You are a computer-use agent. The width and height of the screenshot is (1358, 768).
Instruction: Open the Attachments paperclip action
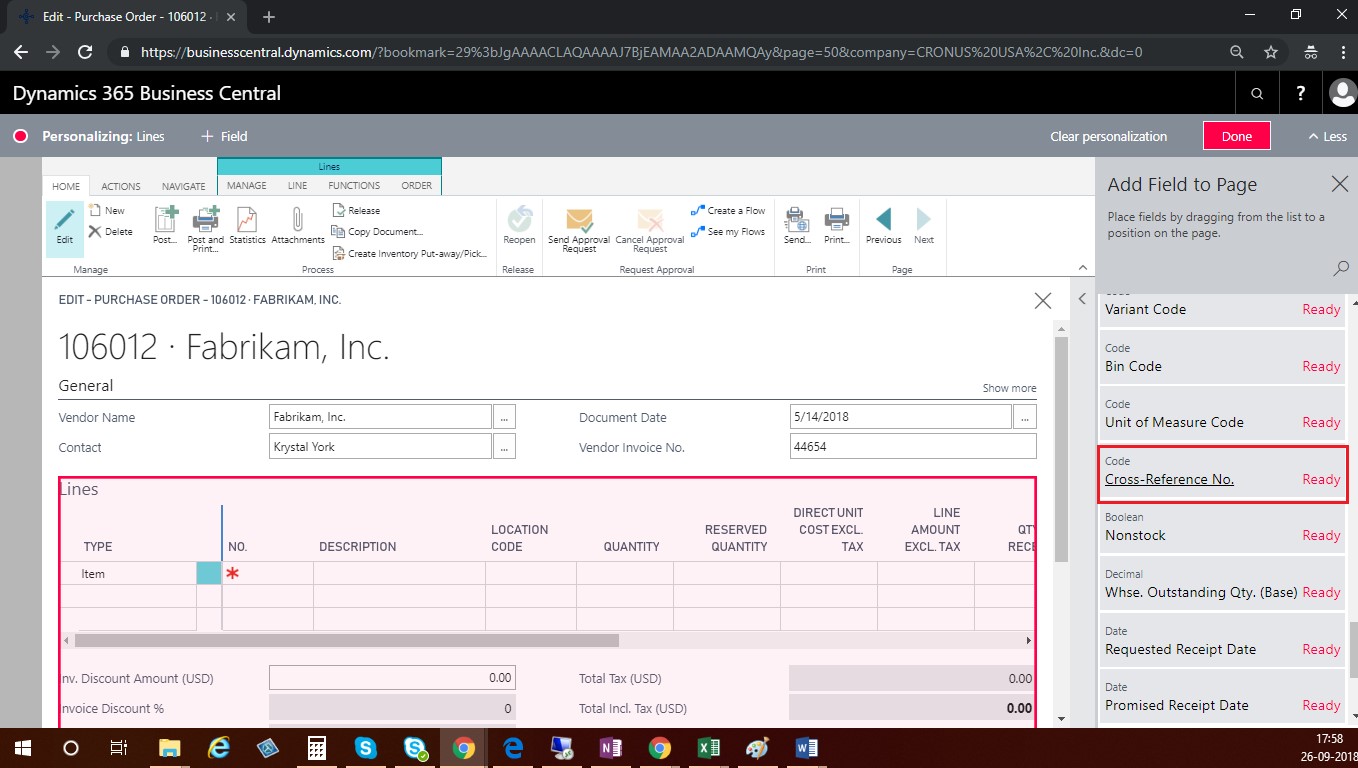point(298,226)
